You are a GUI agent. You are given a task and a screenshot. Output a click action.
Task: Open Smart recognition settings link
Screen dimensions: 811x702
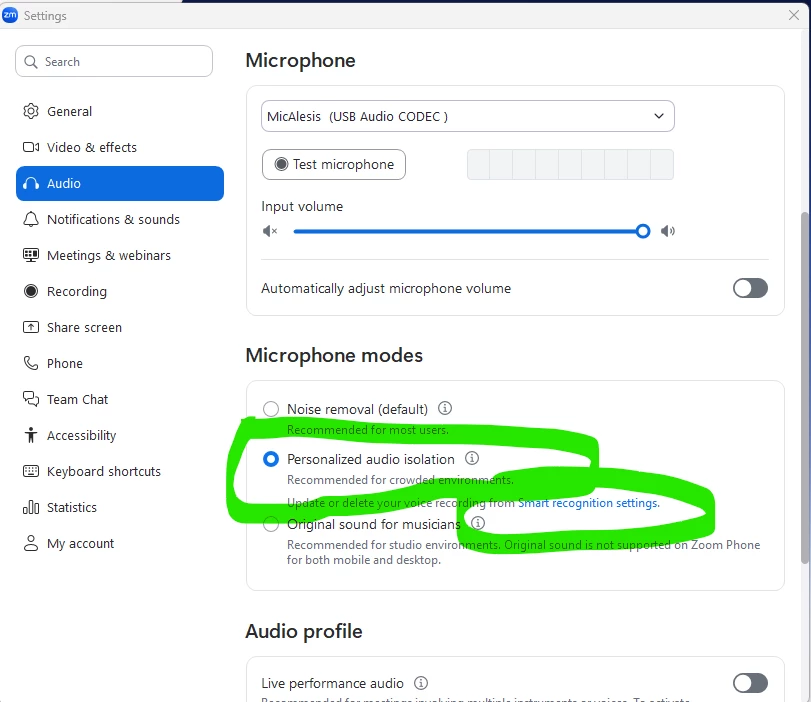click(589, 503)
